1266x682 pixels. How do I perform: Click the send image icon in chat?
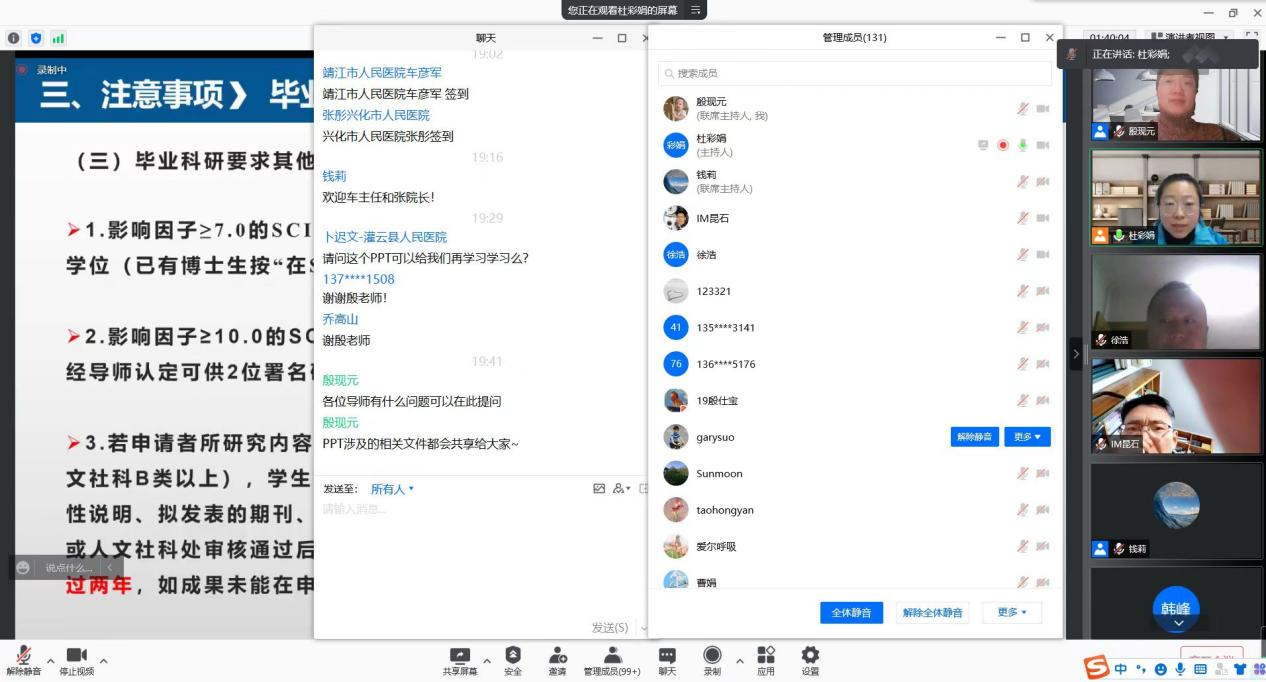pyautogui.click(x=599, y=489)
